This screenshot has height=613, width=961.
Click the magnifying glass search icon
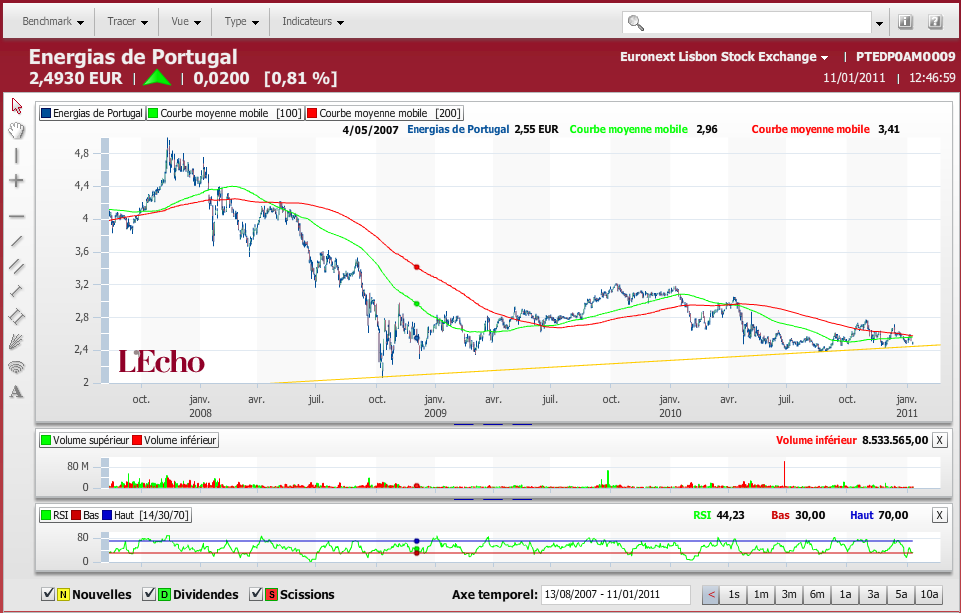coord(636,23)
